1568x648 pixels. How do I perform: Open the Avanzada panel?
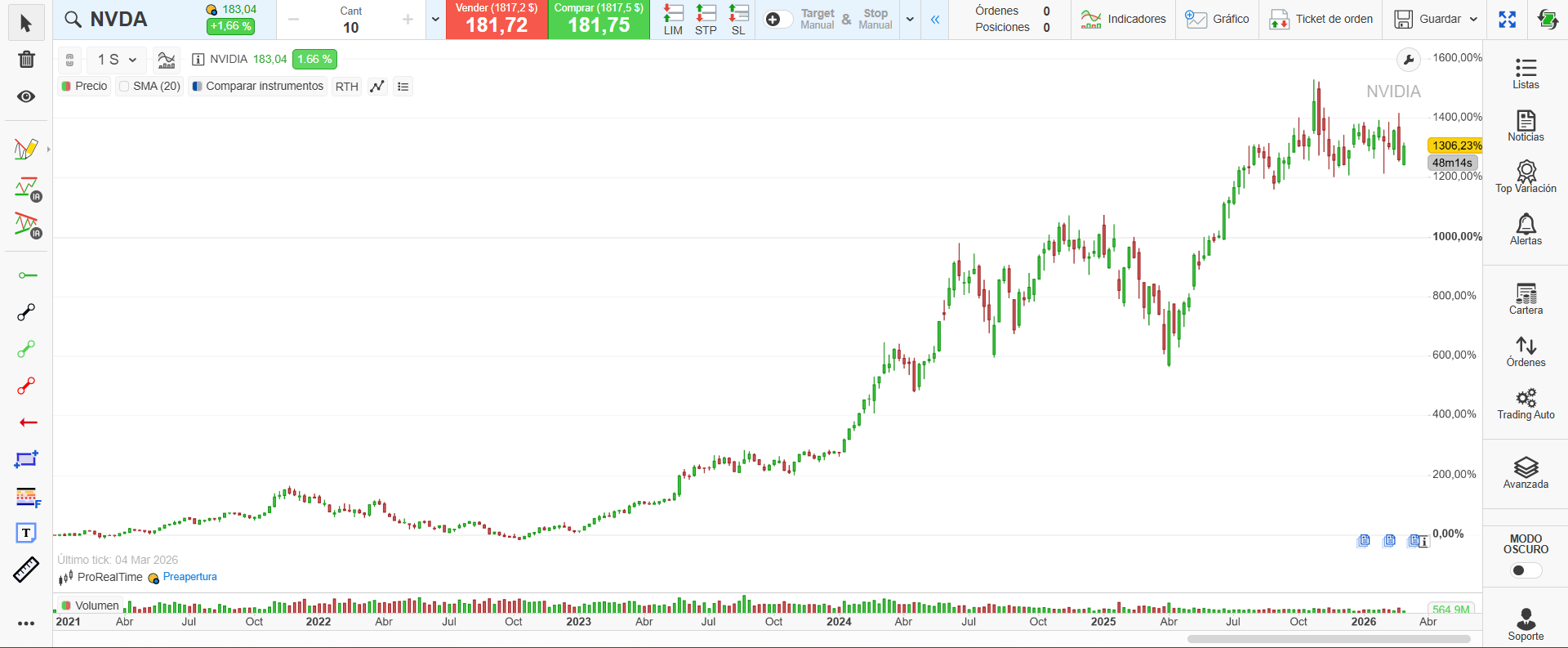click(x=1526, y=473)
